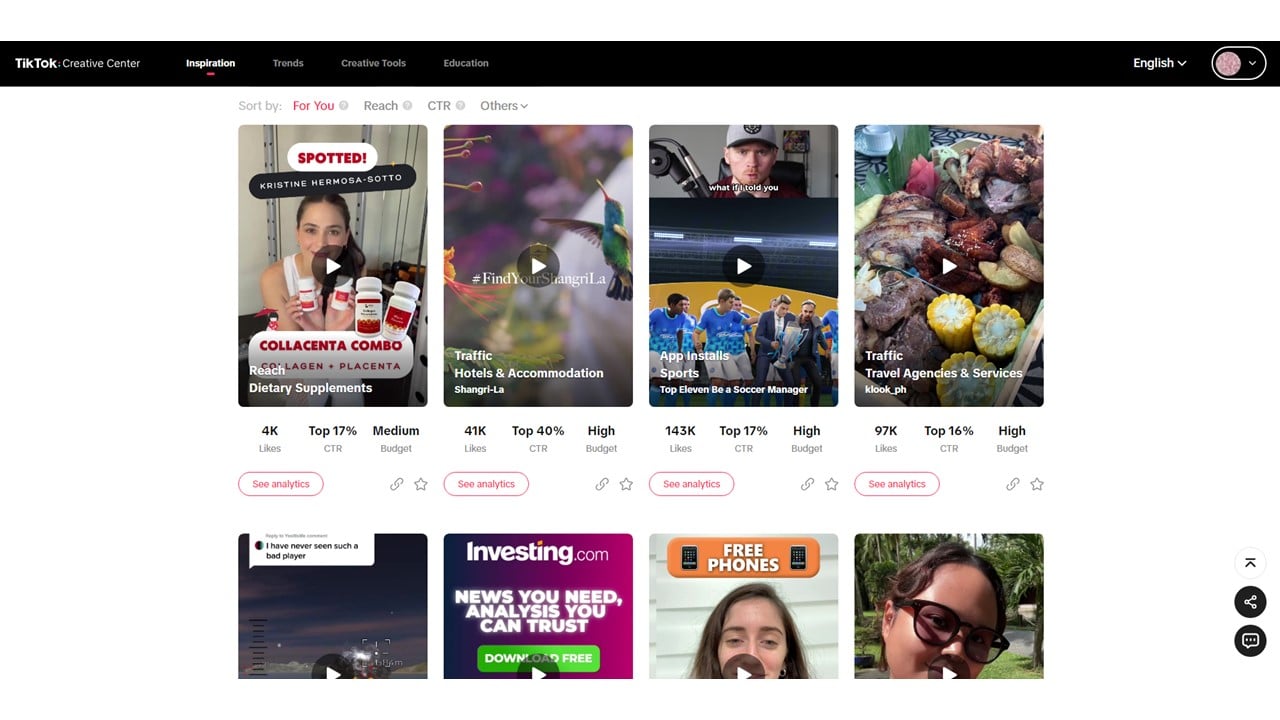Open the Investing.com ad thumbnail

tap(538, 606)
